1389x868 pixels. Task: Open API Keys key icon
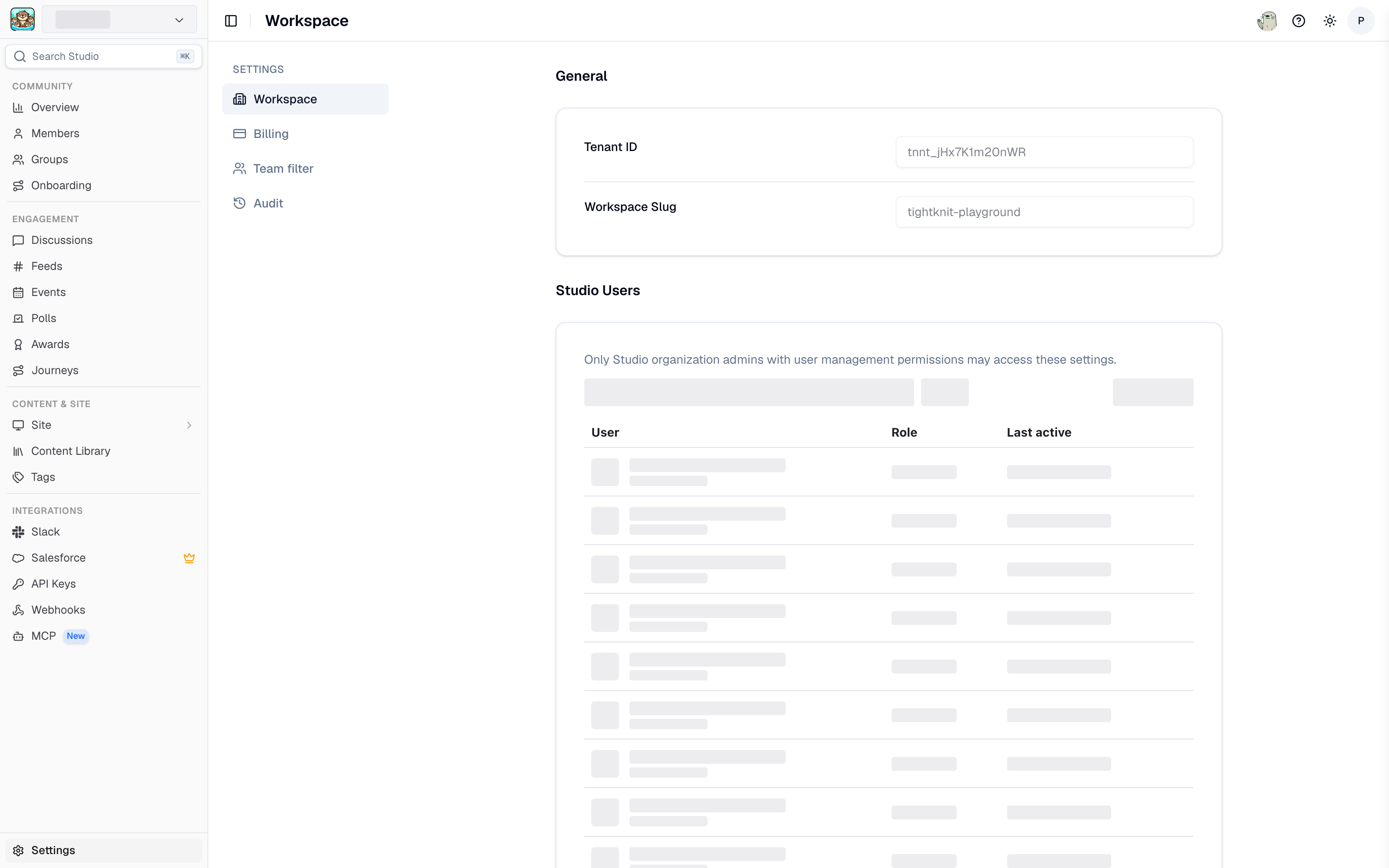[x=18, y=584]
